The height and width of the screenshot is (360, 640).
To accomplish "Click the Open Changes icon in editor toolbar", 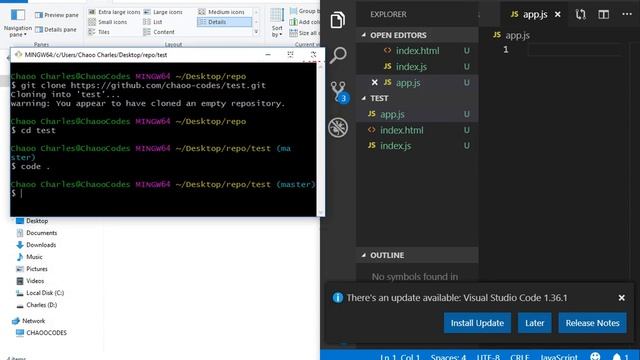I will (x=580, y=15).
